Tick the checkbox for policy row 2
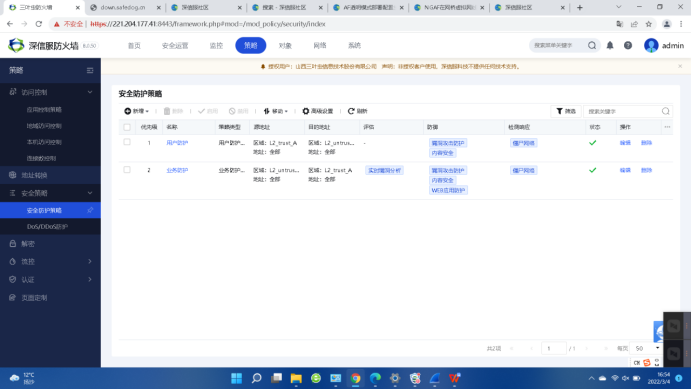 pyautogui.click(x=127, y=170)
